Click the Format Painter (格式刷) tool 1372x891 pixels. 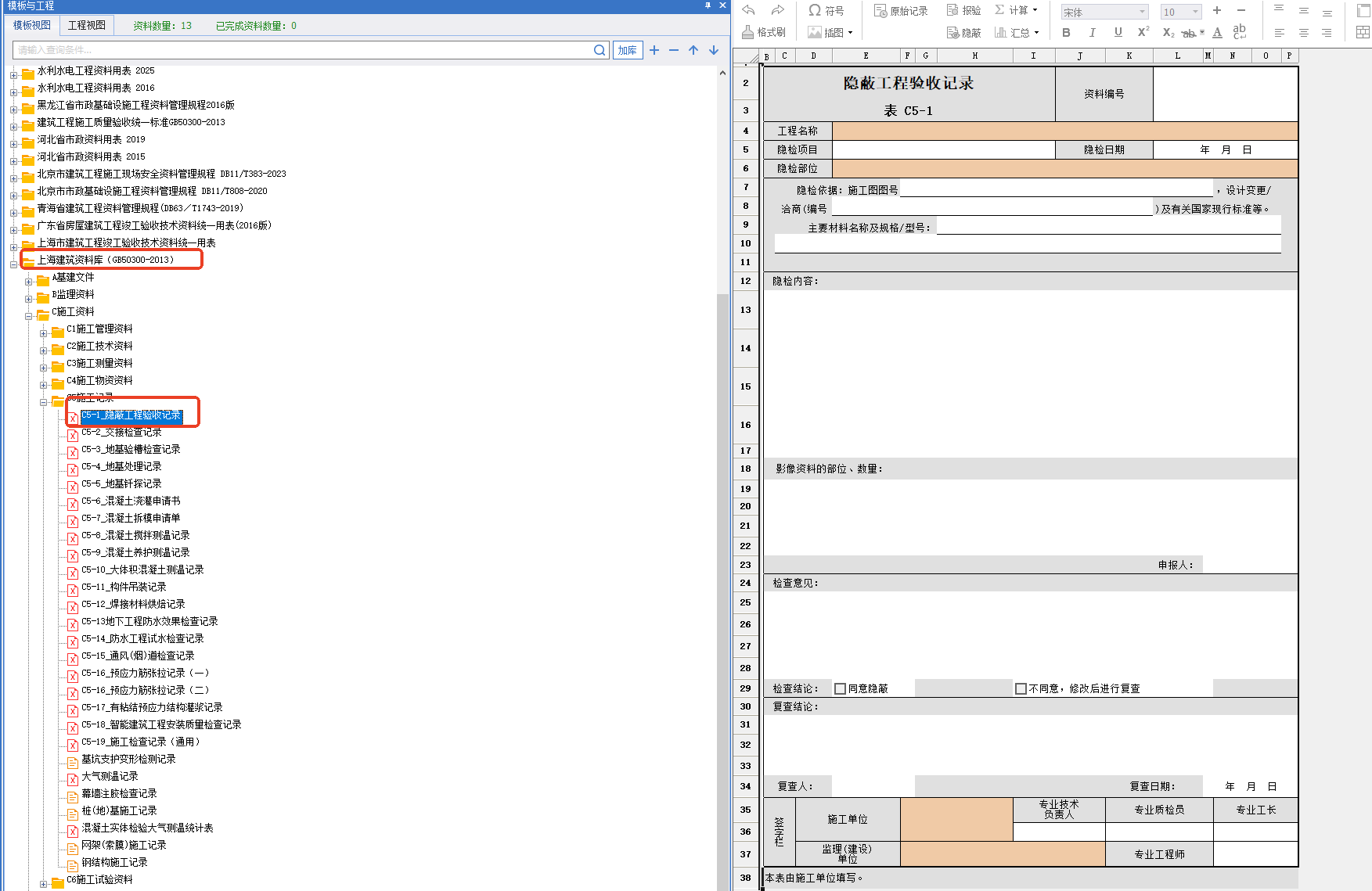763,32
